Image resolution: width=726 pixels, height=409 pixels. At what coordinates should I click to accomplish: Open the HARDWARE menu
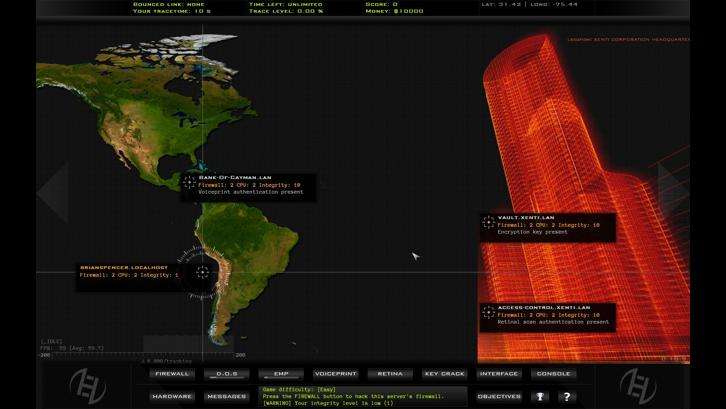[172, 396]
